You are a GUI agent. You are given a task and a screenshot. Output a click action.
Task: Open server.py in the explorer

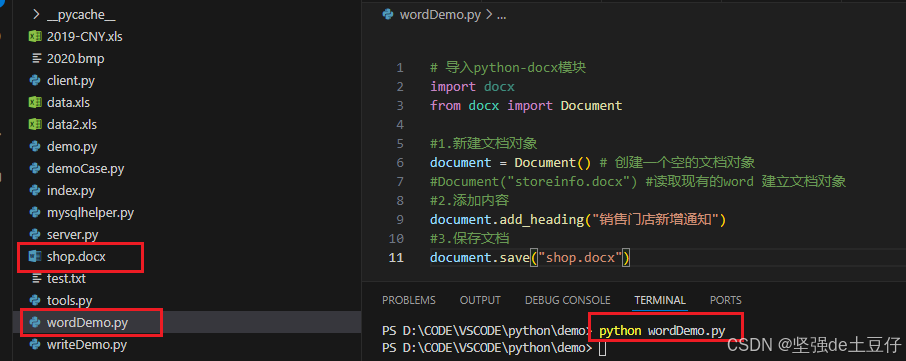(72, 235)
